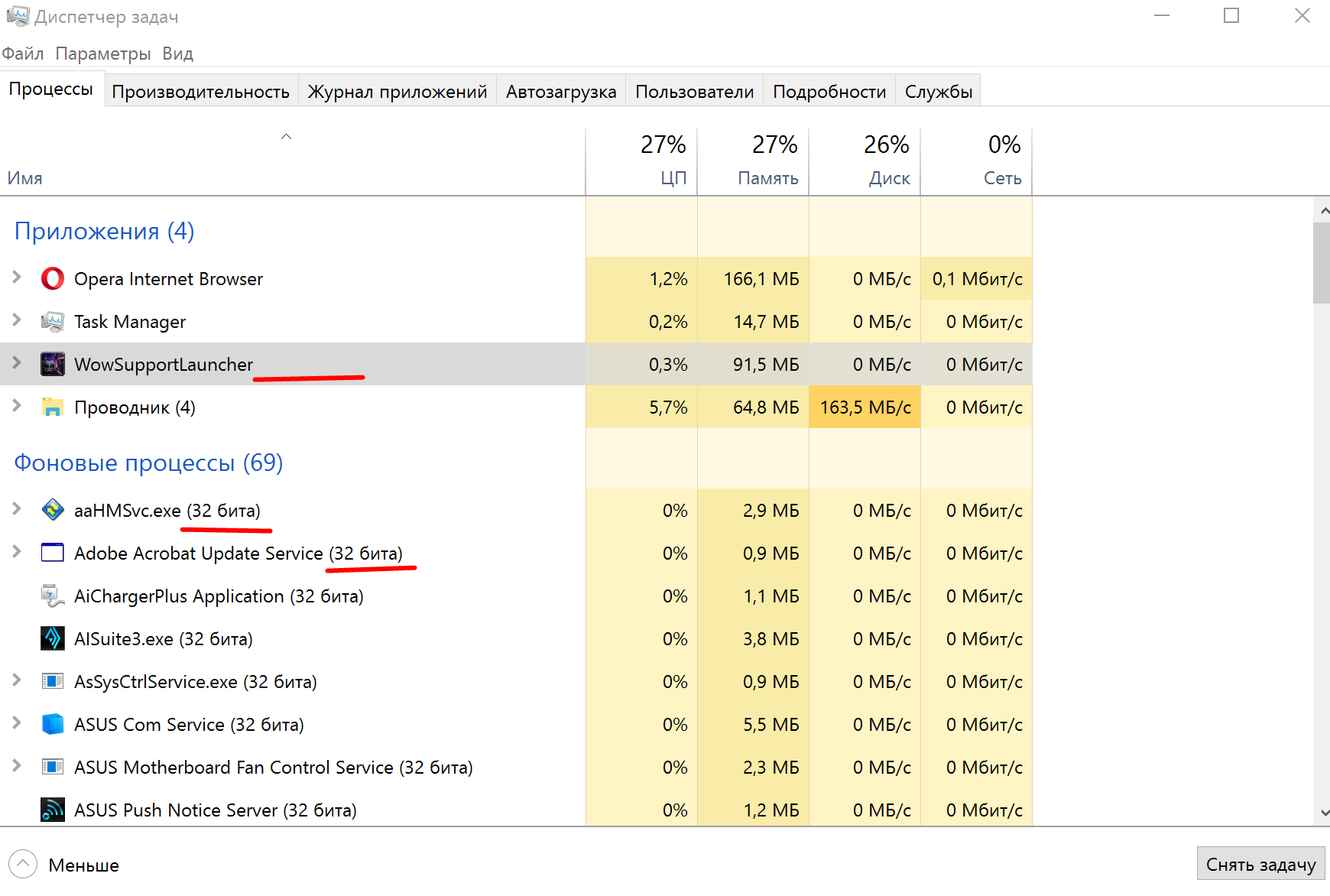Screen dimensions: 1330x896
Task: Sort by the Память column header
Action: [x=753, y=161]
